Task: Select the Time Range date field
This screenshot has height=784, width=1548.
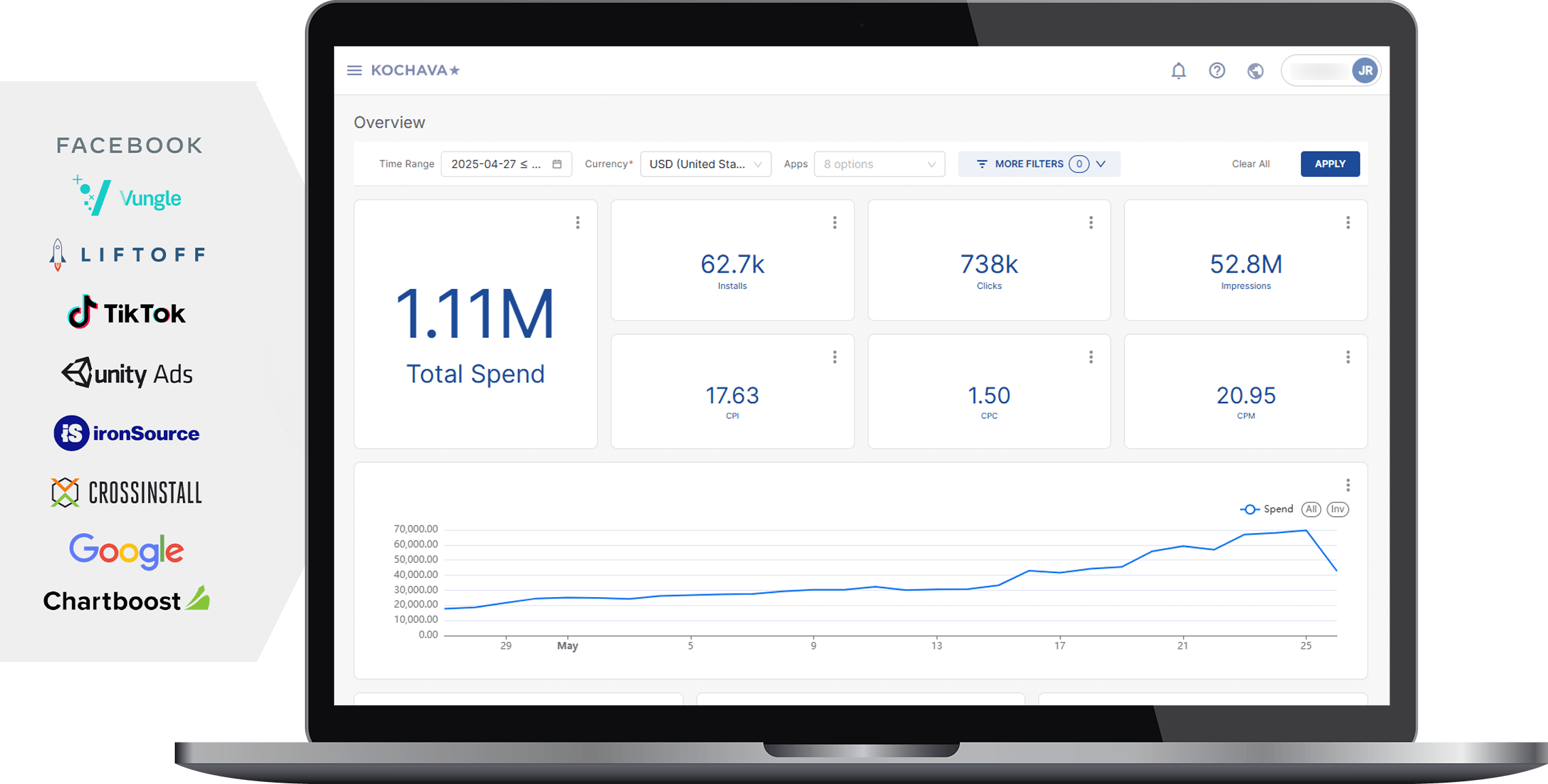Action: pyautogui.click(x=506, y=164)
